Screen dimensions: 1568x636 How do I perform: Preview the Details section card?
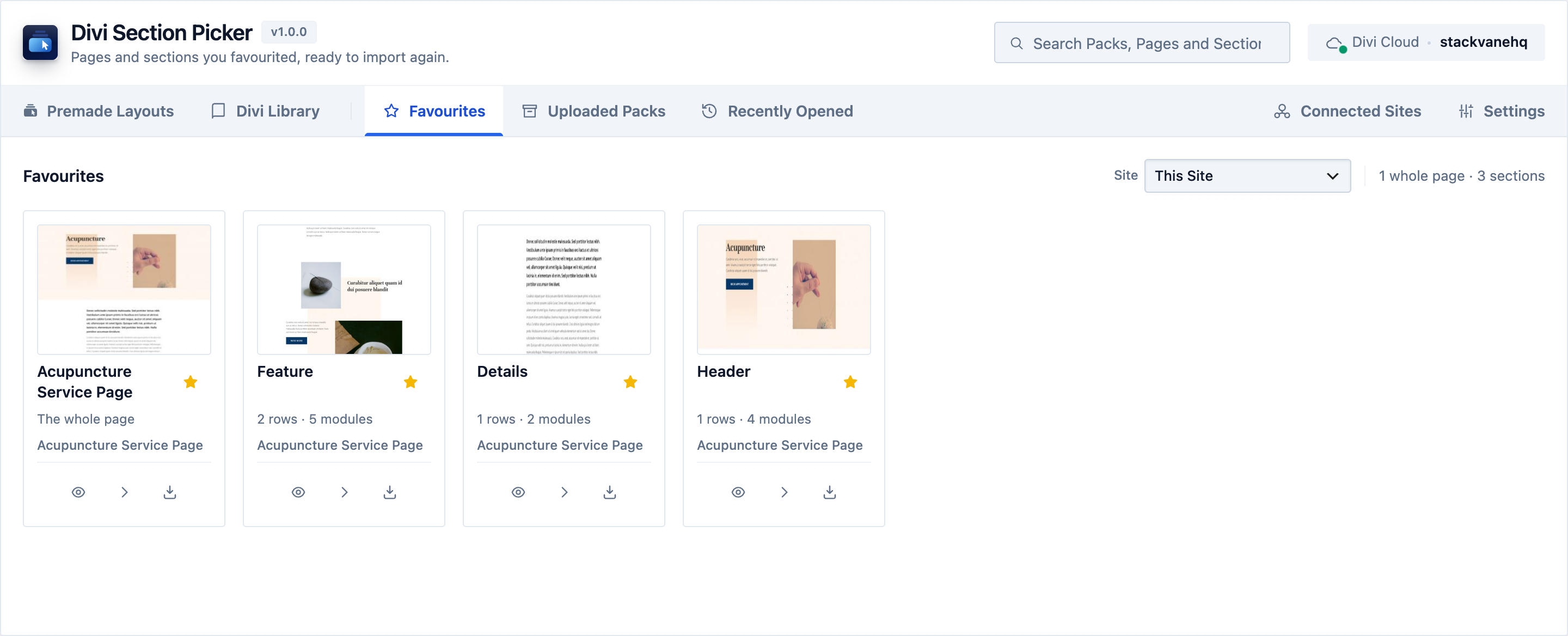click(518, 492)
